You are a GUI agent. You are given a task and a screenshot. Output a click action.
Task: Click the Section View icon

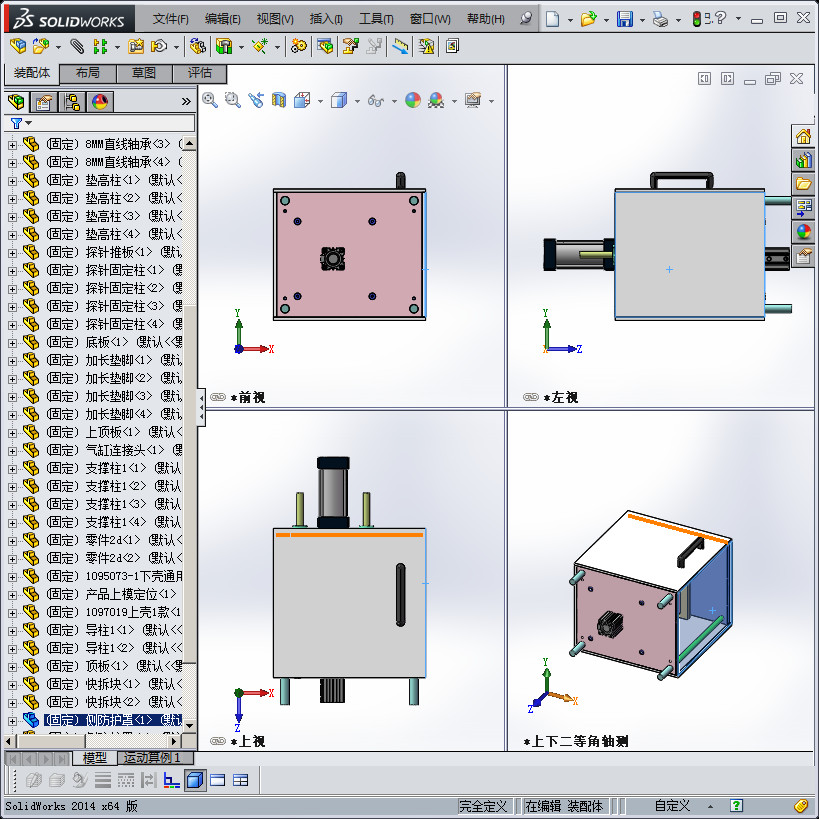click(279, 100)
